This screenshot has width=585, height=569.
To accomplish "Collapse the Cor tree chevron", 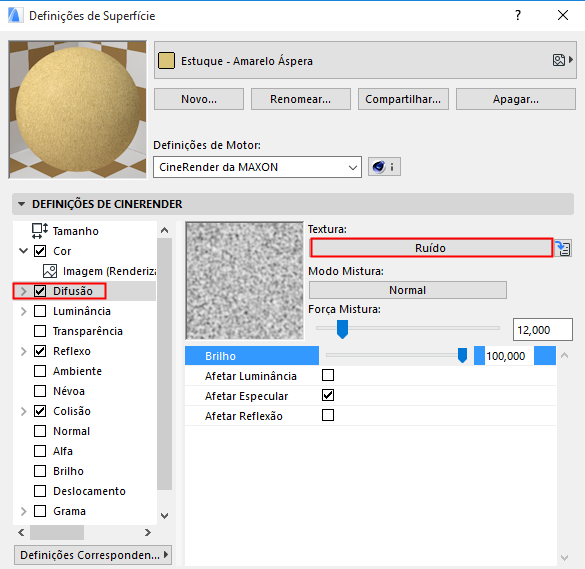I will click(24, 251).
